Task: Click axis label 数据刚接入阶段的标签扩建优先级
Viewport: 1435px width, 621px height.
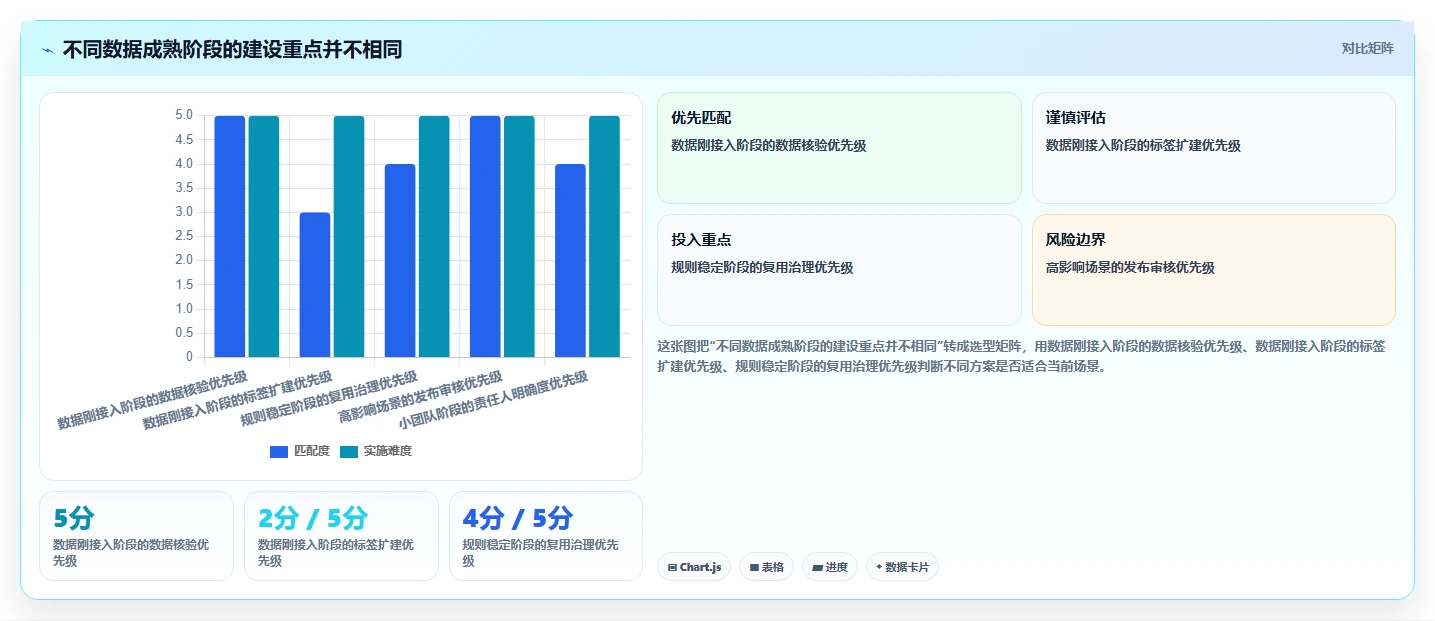Action: point(237,400)
